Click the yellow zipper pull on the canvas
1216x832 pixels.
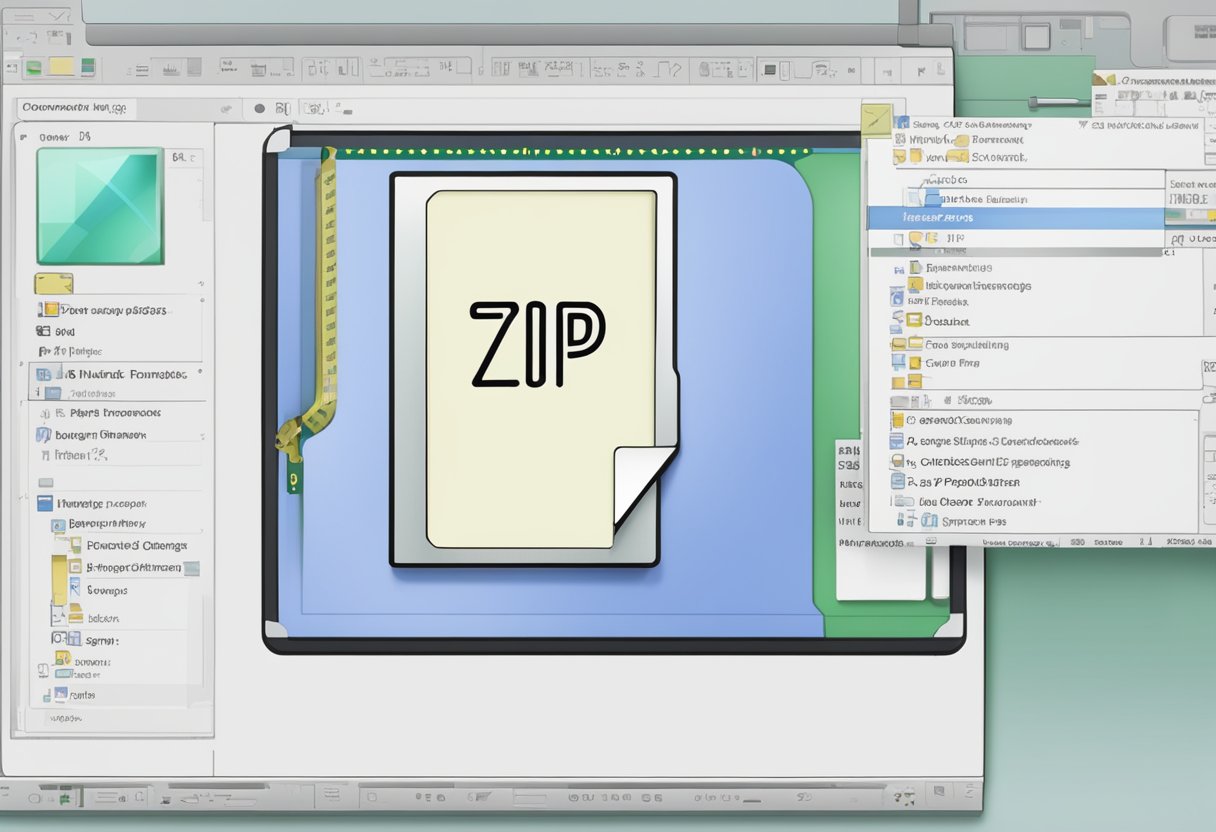290,435
